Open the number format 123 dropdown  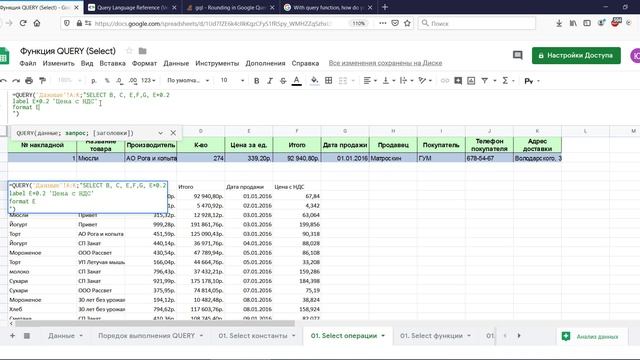pos(148,81)
